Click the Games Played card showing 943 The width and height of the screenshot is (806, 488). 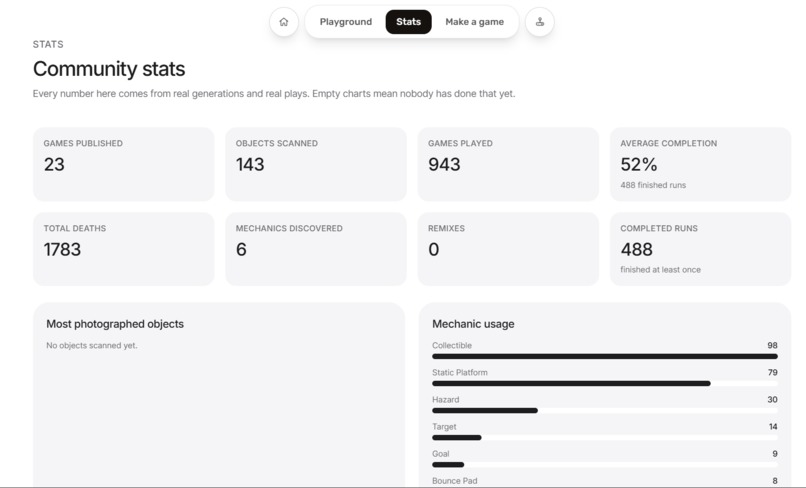pyautogui.click(x=508, y=164)
